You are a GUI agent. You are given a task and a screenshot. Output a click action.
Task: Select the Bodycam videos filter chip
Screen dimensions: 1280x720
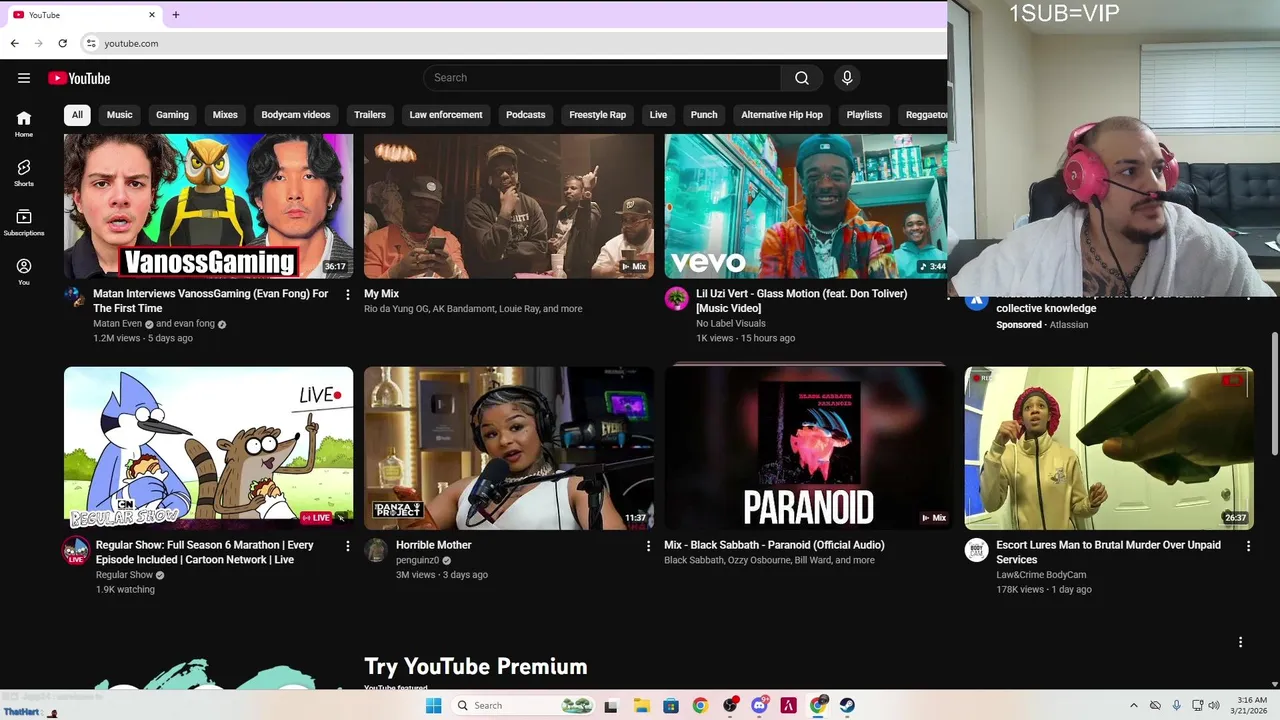(x=296, y=115)
